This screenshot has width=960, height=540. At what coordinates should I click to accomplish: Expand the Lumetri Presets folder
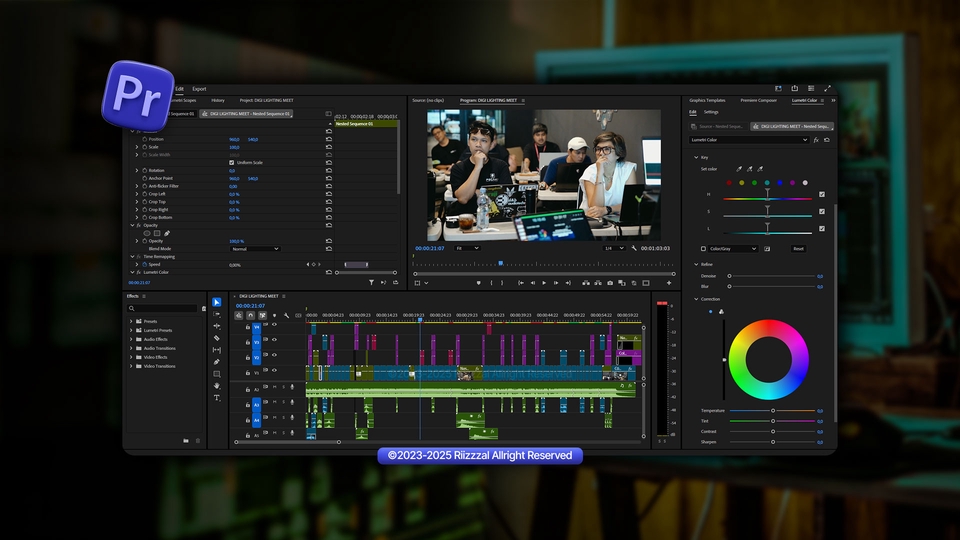(131, 330)
